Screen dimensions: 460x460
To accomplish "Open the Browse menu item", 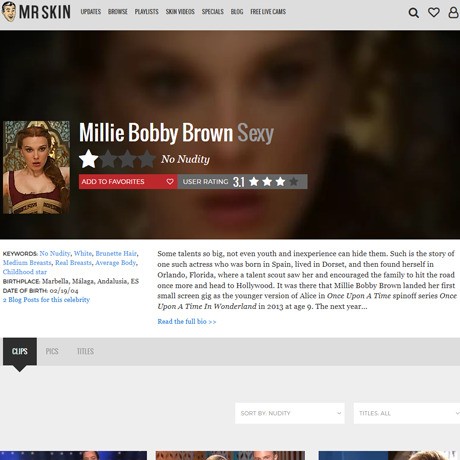I will pyautogui.click(x=118, y=12).
